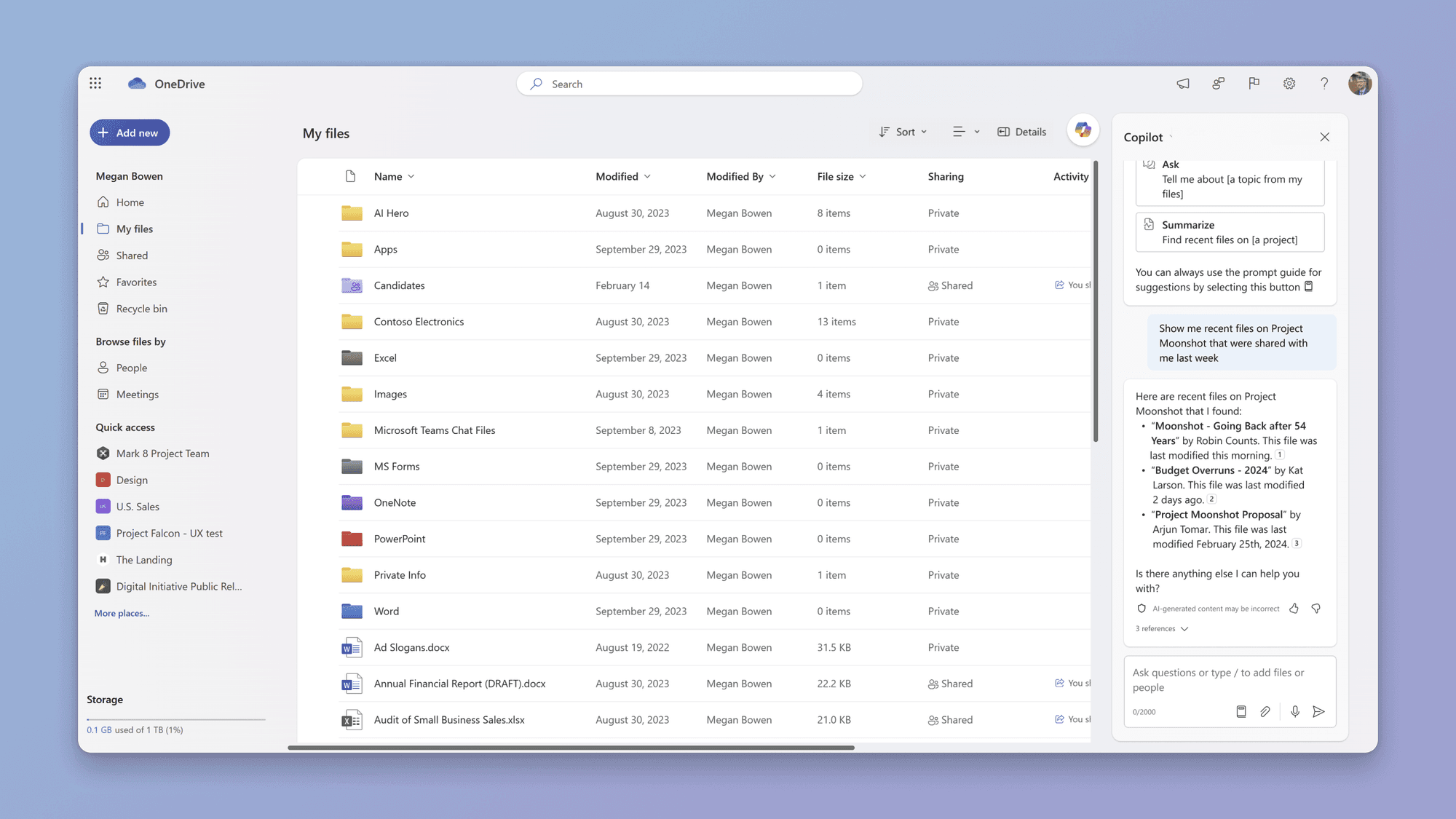This screenshot has width=1456, height=819.
Task: Click the OneNote folder icon
Action: point(352,502)
